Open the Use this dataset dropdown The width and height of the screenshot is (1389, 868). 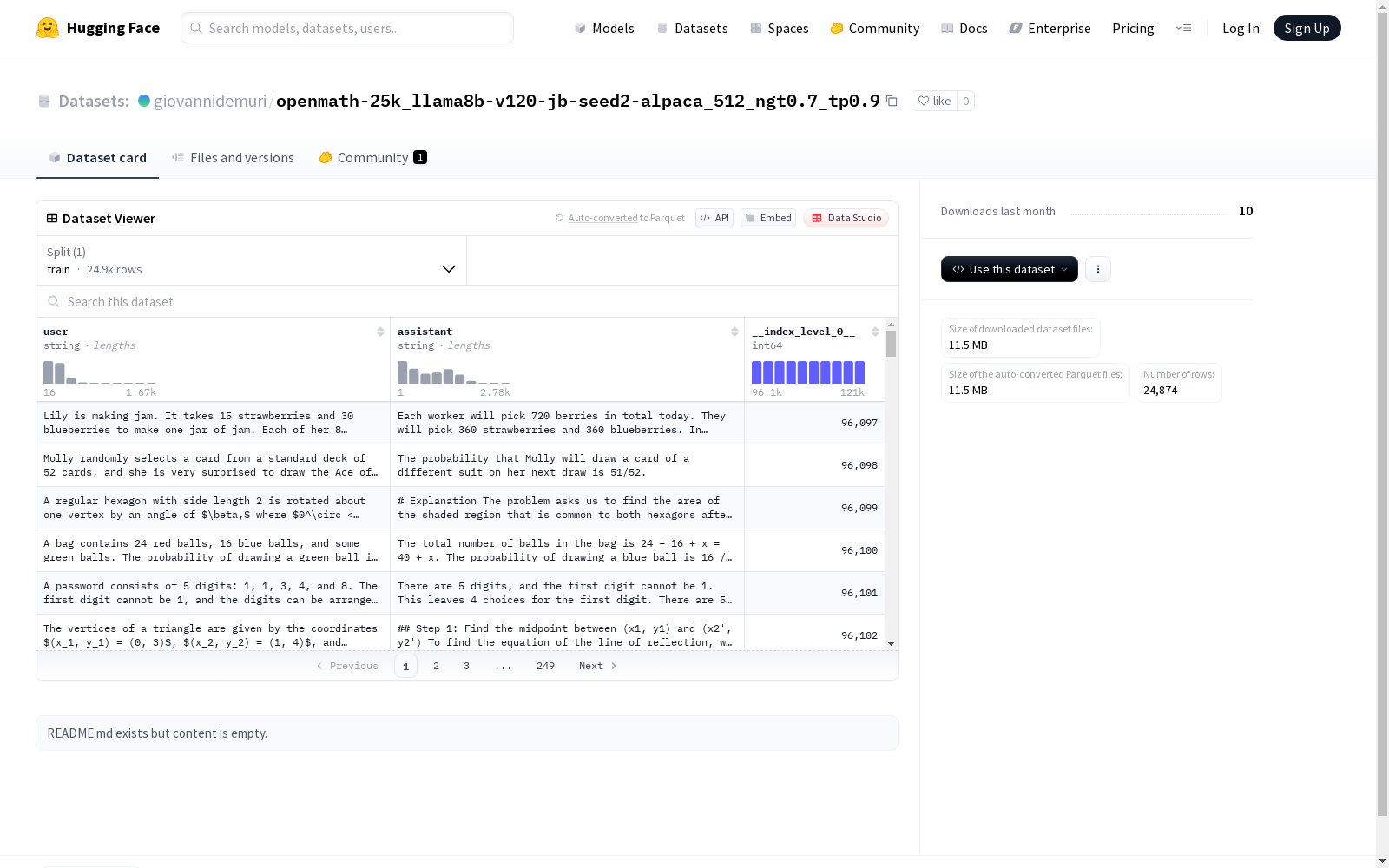[1010, 269]
